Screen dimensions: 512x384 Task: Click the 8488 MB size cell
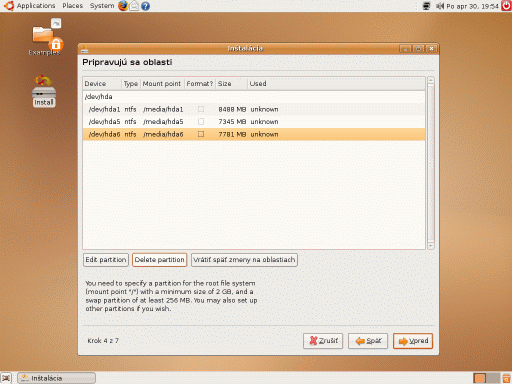tap(232, 109)
